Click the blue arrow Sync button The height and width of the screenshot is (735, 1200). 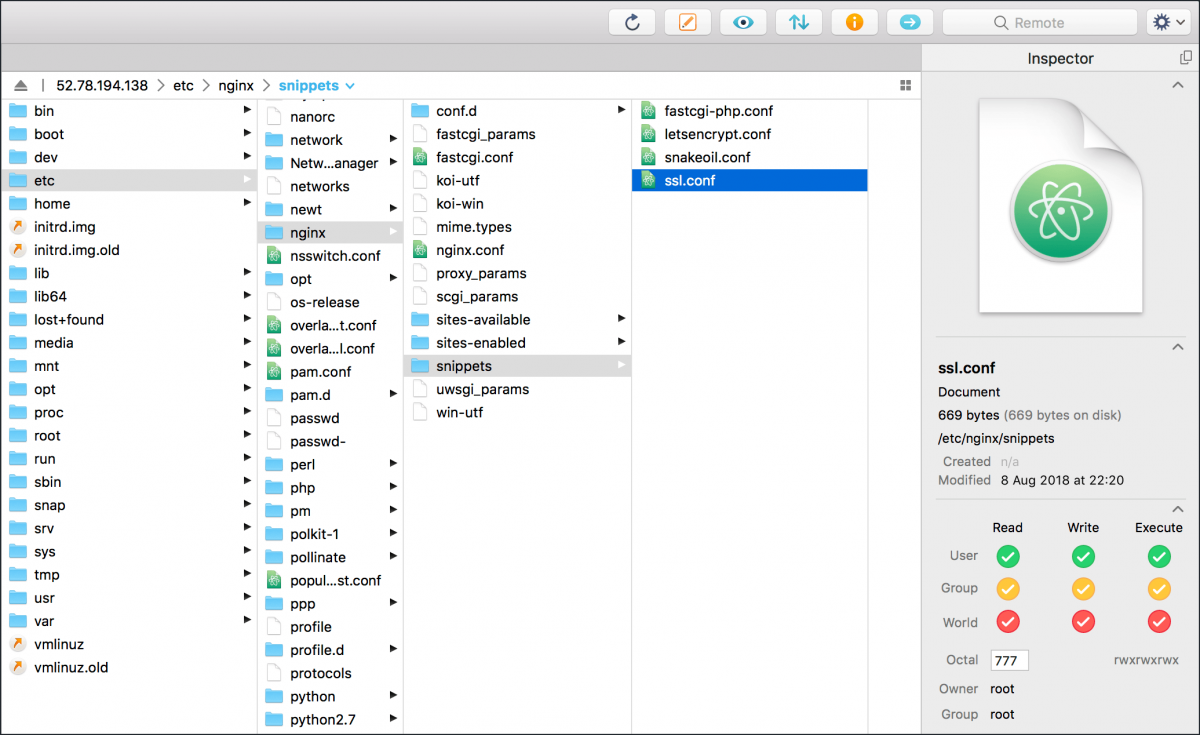pos(909,22)
